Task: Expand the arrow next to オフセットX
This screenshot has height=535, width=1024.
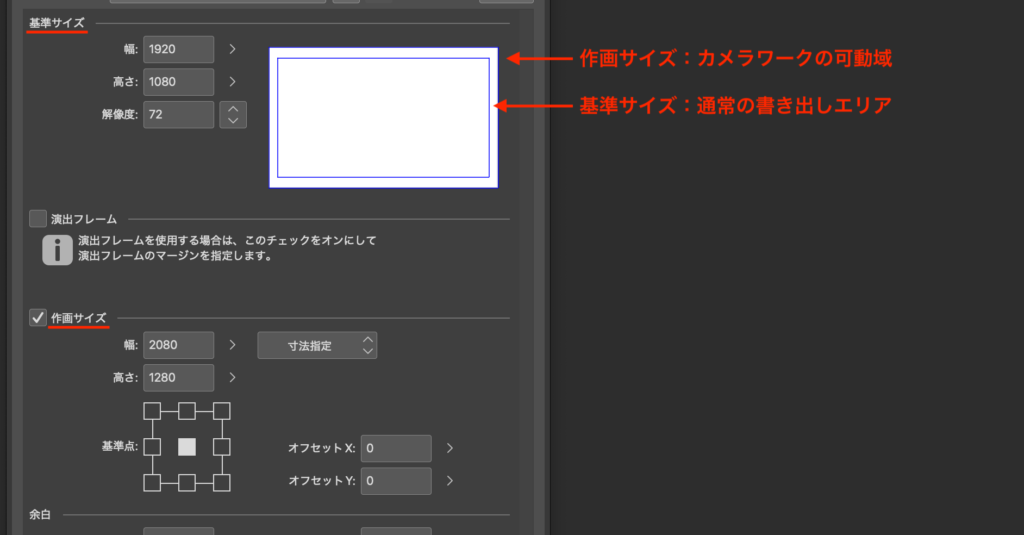Action: tap(450, 448)
